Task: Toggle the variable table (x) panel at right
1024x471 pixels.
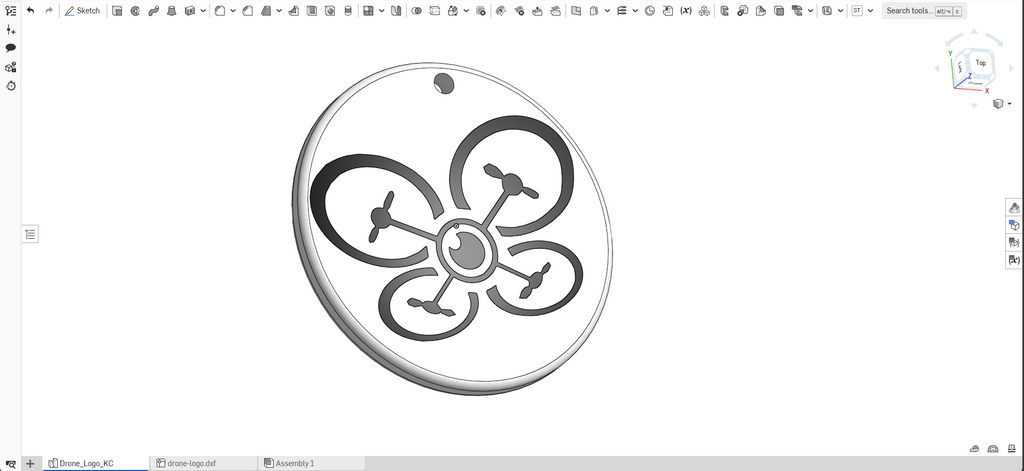Action: click(x=1014, y=260)
